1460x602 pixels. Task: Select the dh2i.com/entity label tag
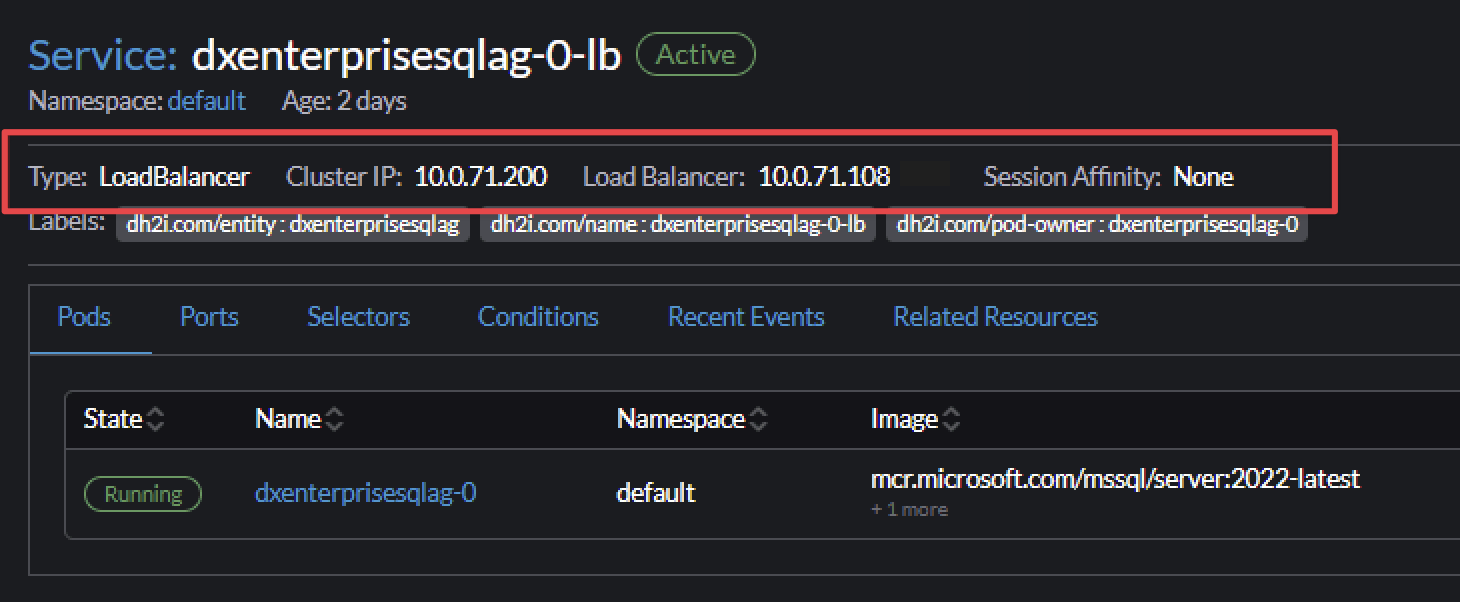[293, 225]
